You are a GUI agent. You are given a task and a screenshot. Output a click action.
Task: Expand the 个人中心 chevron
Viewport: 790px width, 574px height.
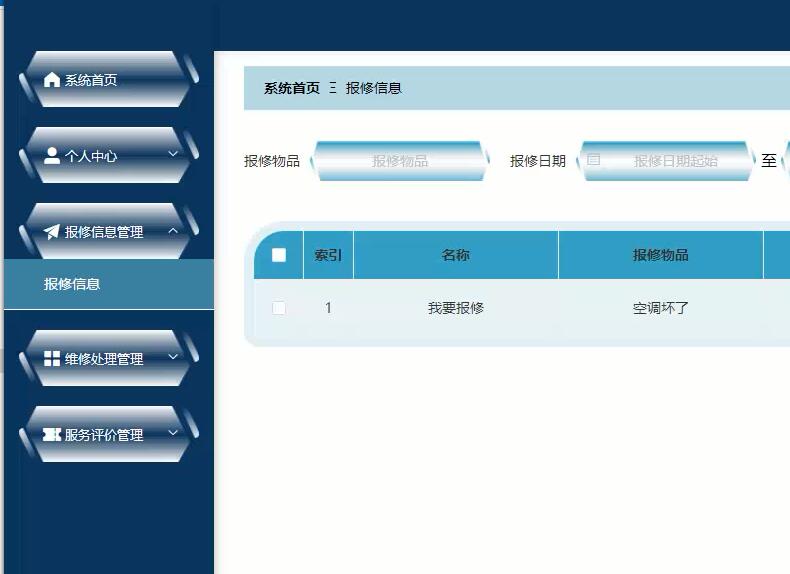point(173,154)
